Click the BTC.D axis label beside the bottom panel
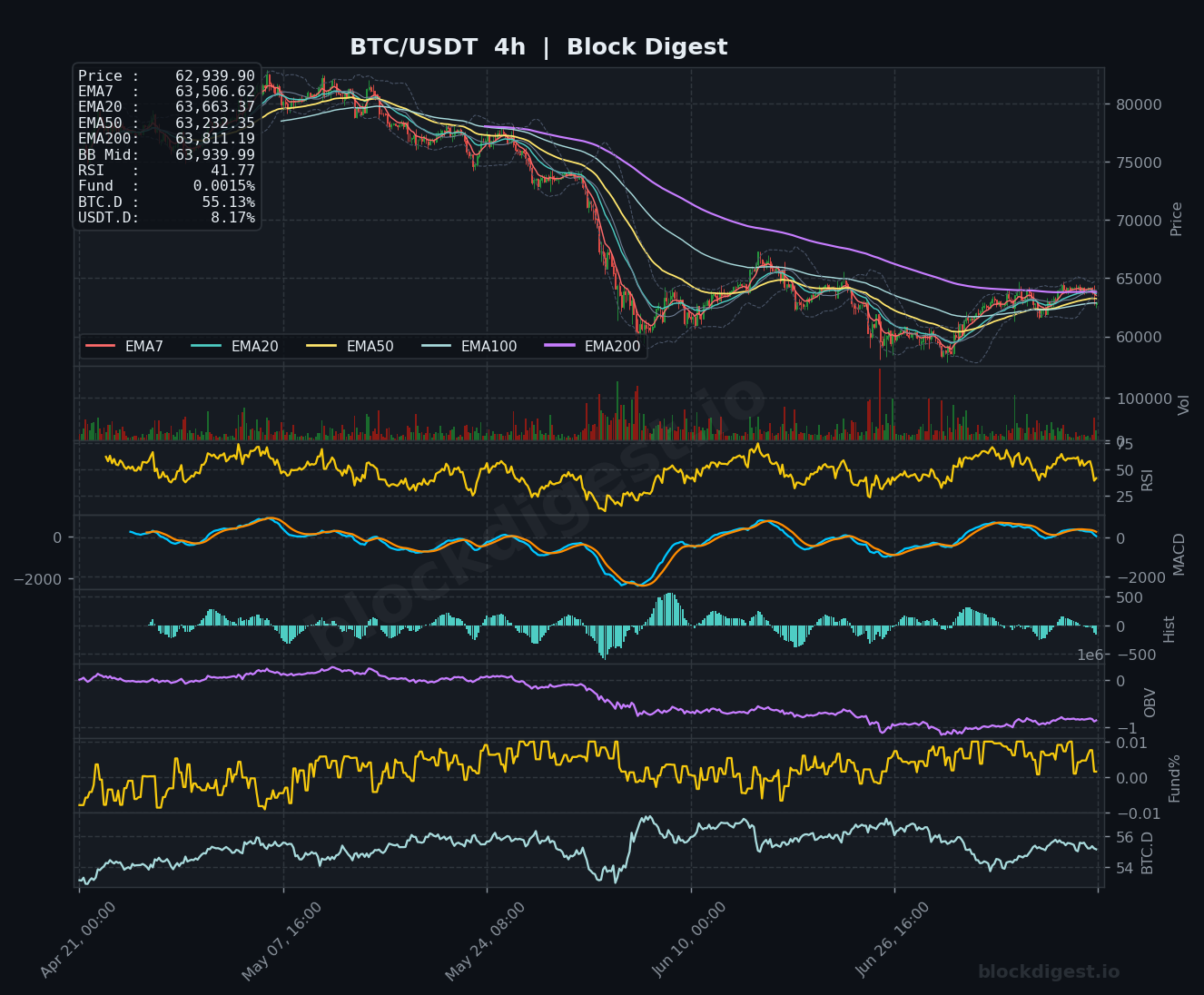 (x=1148, y=852)
